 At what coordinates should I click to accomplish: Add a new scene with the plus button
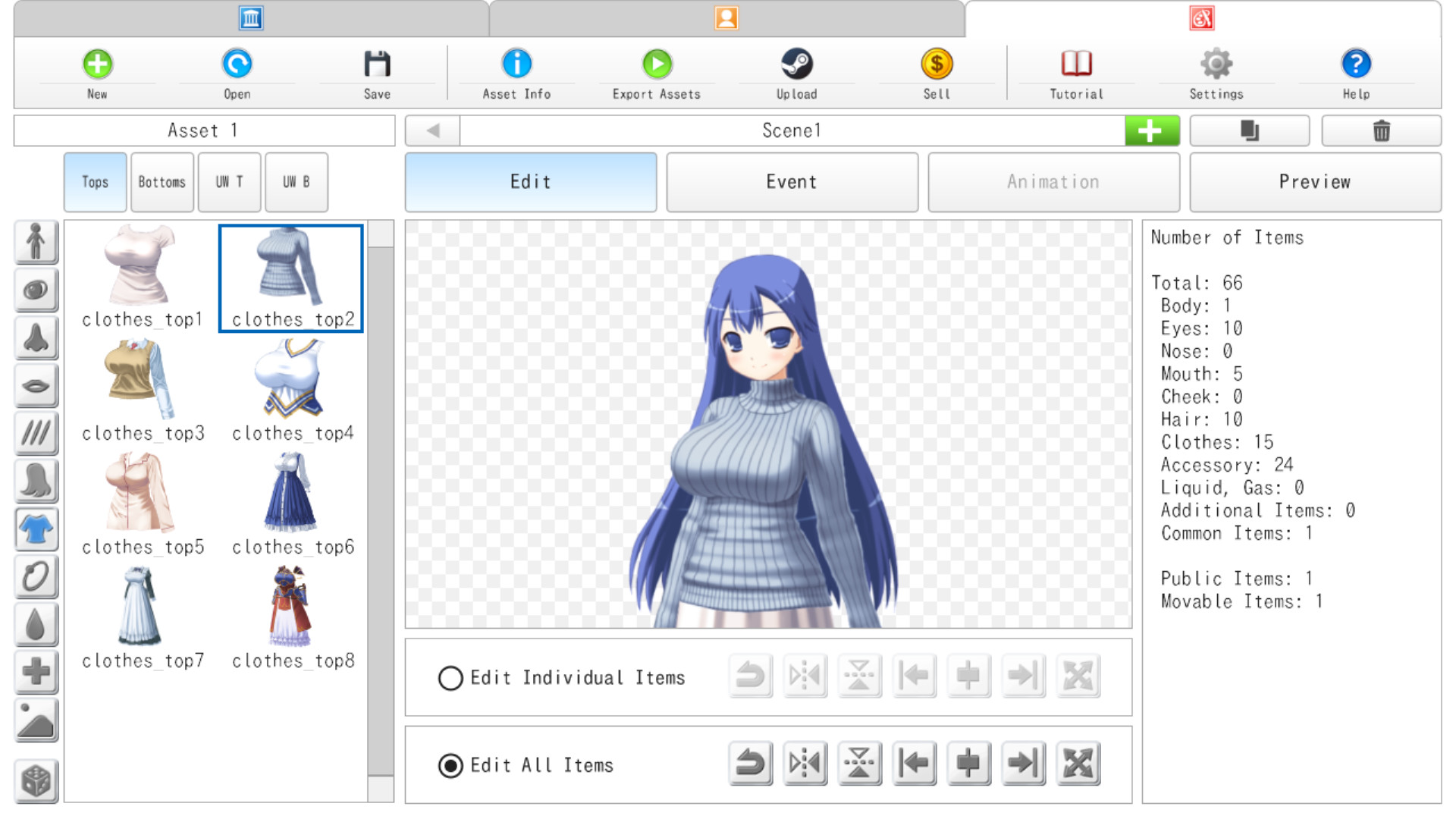coord(1151,130)
